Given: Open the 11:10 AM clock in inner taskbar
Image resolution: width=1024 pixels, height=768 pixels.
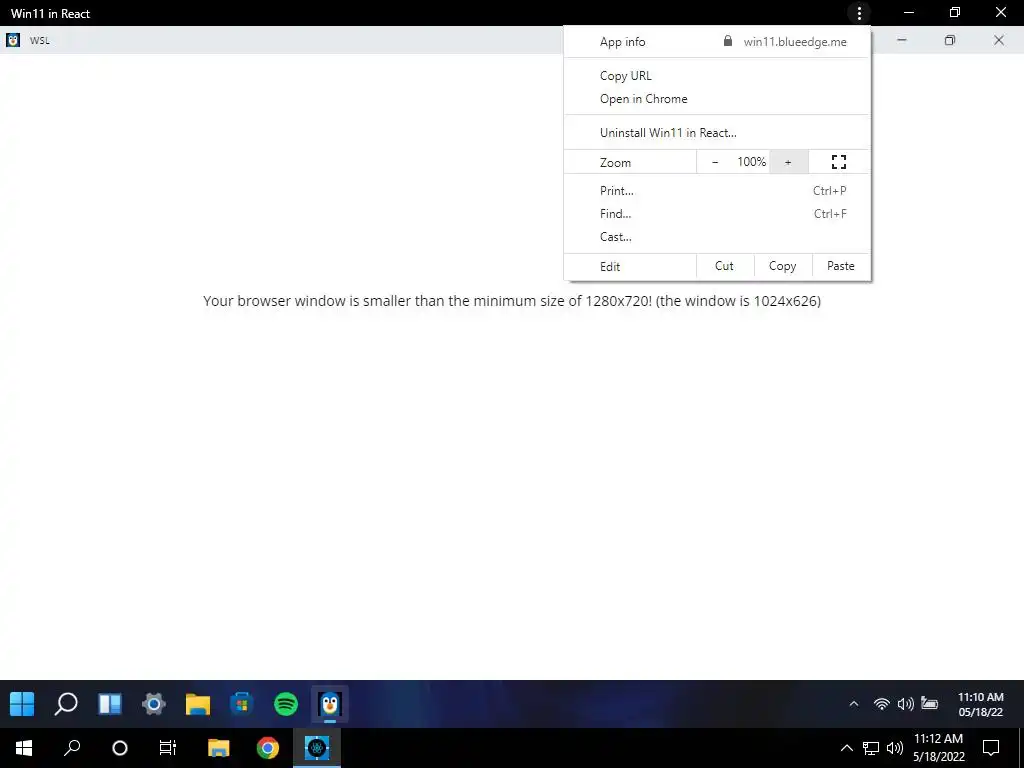Looking at the screenshot, I should pyautogui.click(x=980, y=705).
